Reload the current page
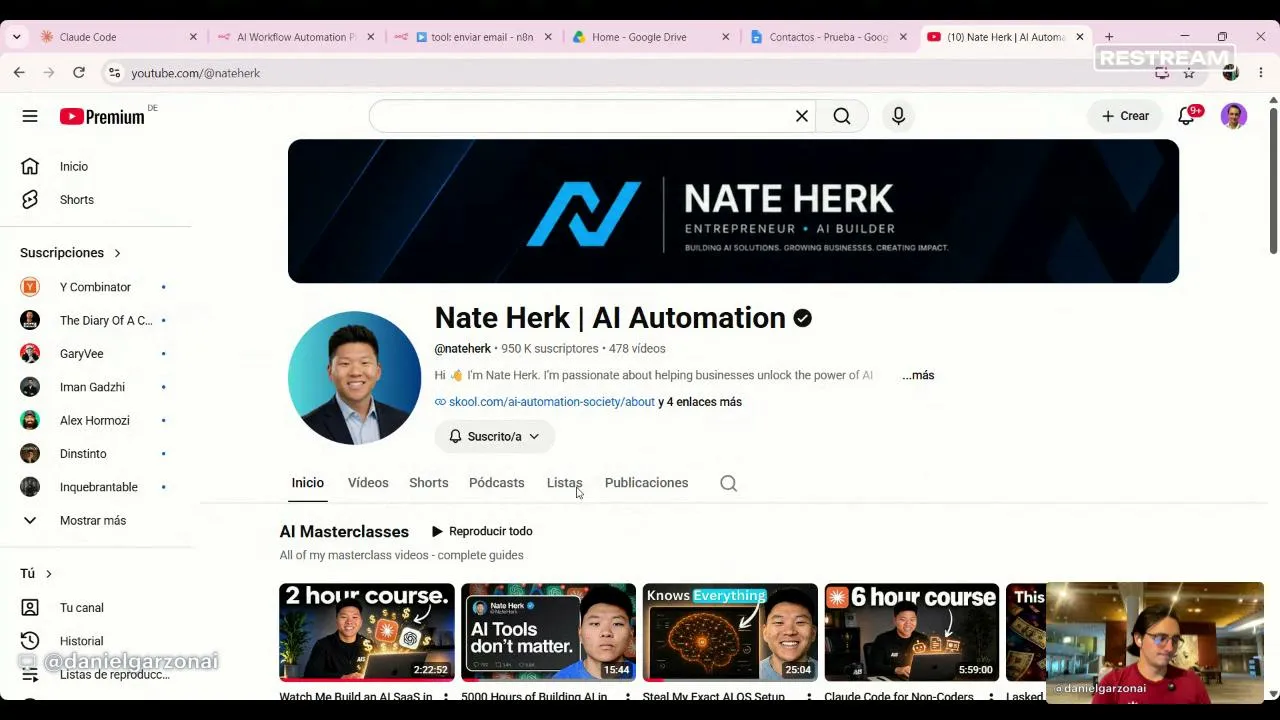Image resolution: width=1280 pixels, height=720 pixels. tap(78, 72)
